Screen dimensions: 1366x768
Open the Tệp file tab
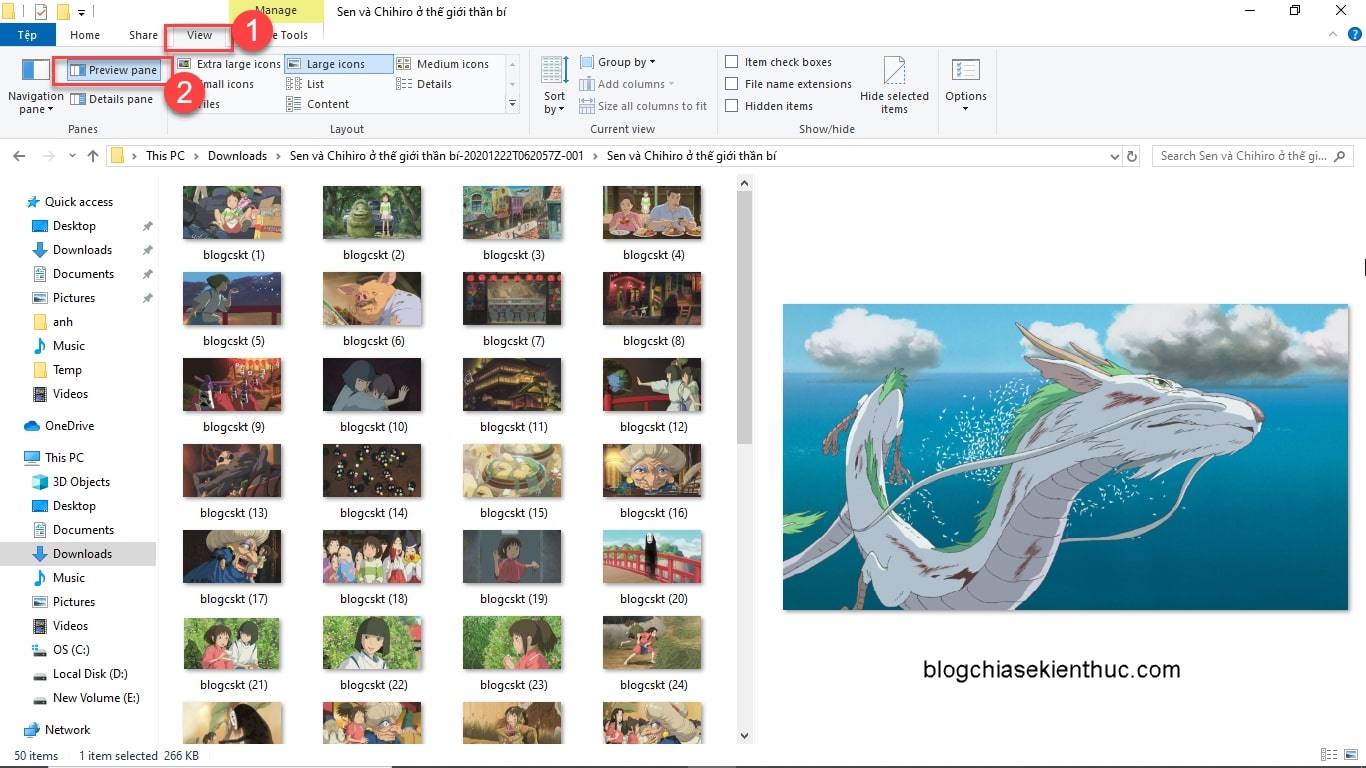28,35
